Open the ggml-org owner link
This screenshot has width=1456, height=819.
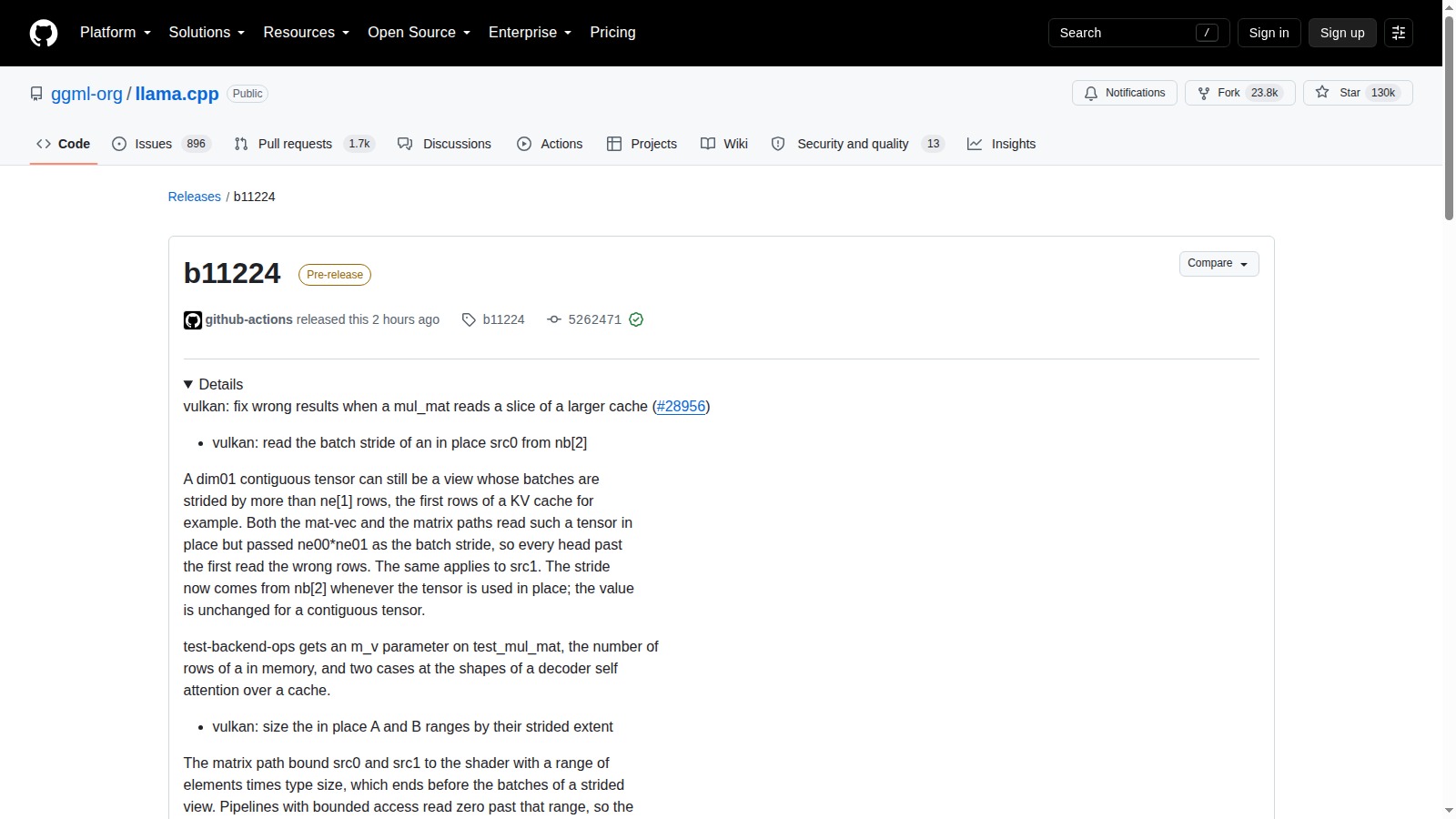pos(86,94)
